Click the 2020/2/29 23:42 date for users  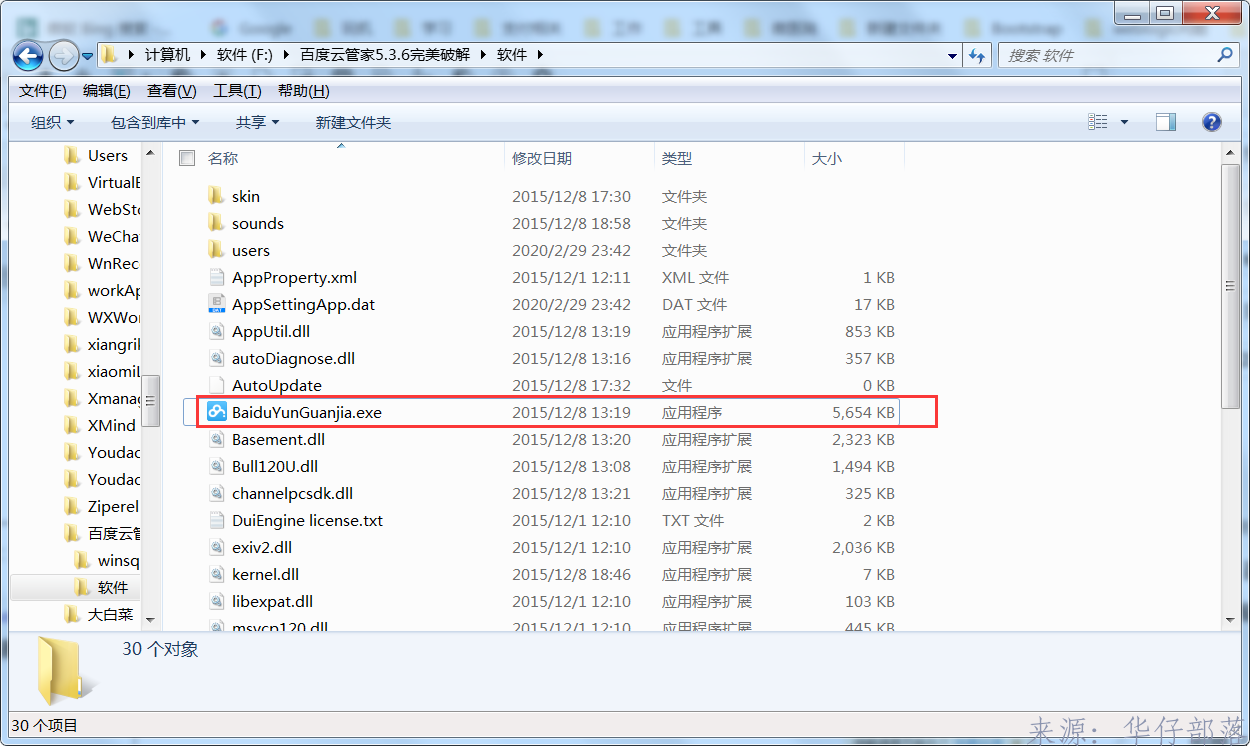point(571,250)
